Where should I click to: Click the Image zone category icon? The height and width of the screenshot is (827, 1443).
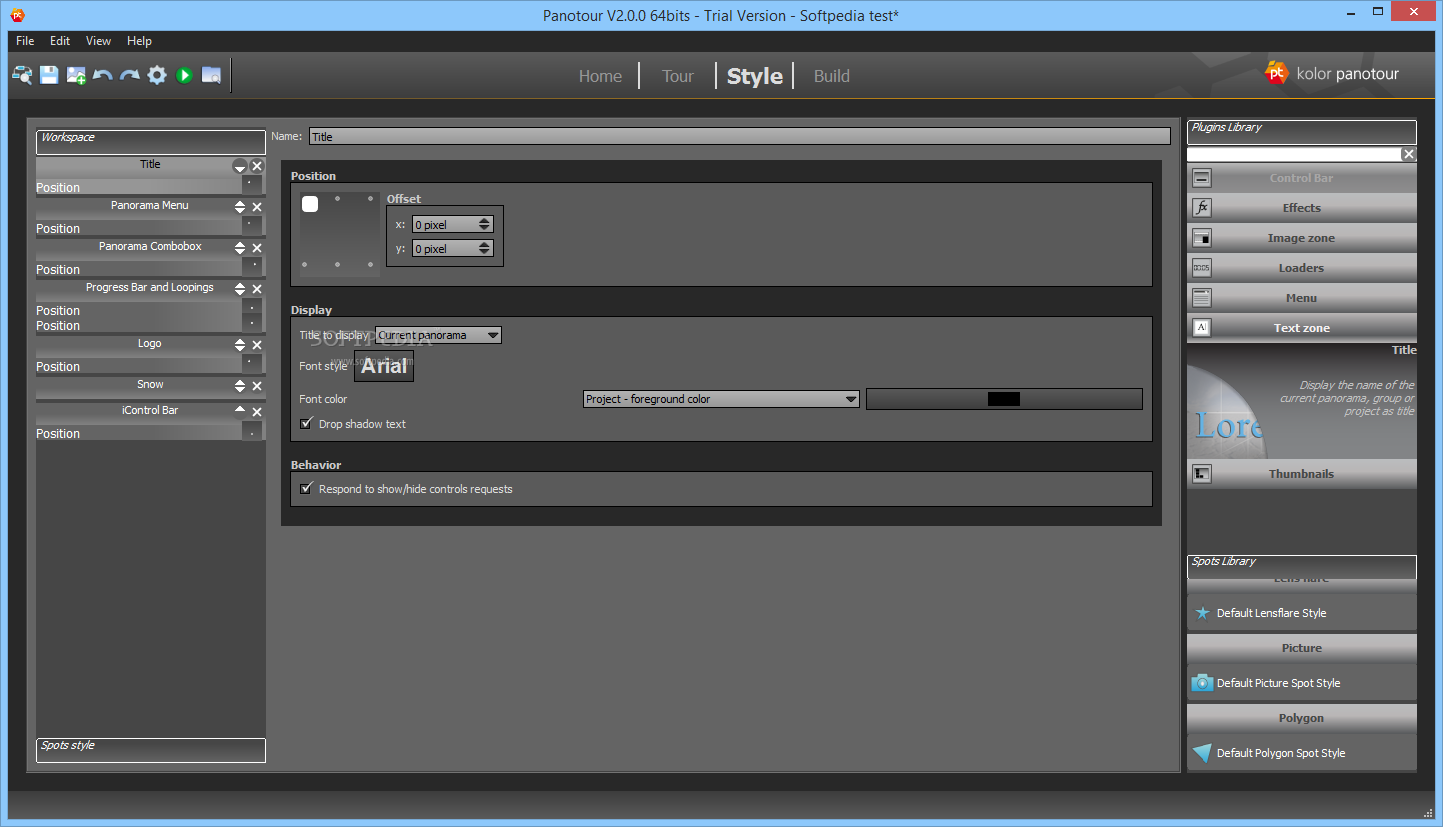tap(1202, 238)
